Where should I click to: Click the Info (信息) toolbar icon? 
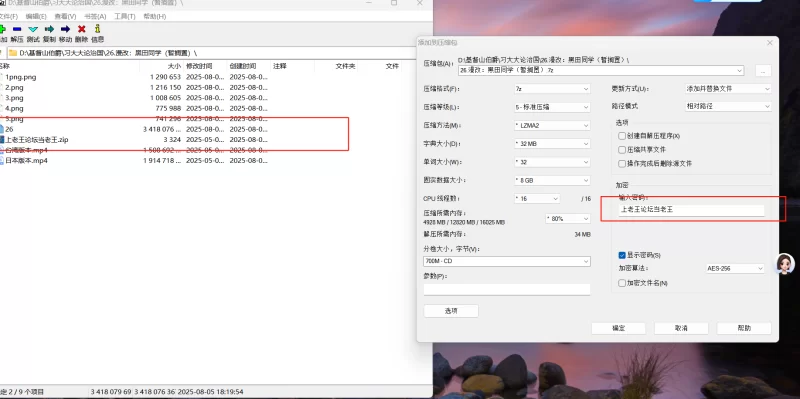click(97, 29)
